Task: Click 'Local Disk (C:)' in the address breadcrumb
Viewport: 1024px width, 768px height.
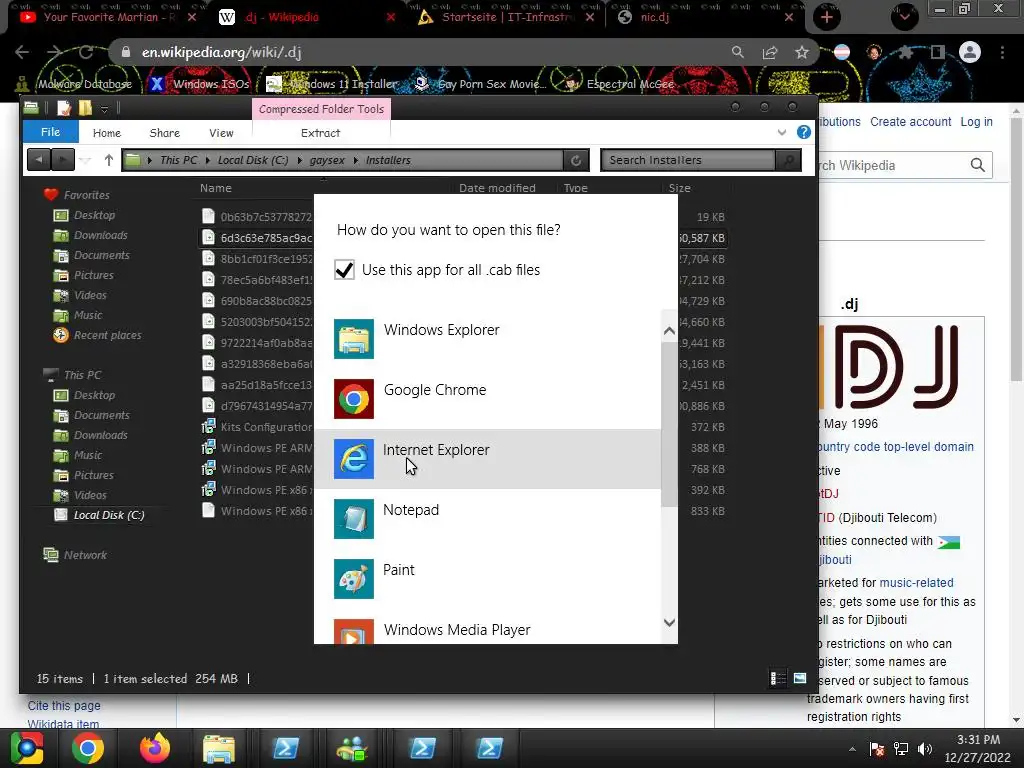Action: (253, 160)
